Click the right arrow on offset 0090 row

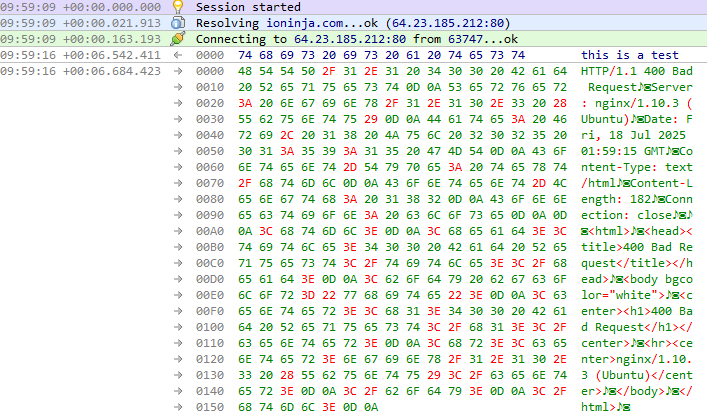178,215
